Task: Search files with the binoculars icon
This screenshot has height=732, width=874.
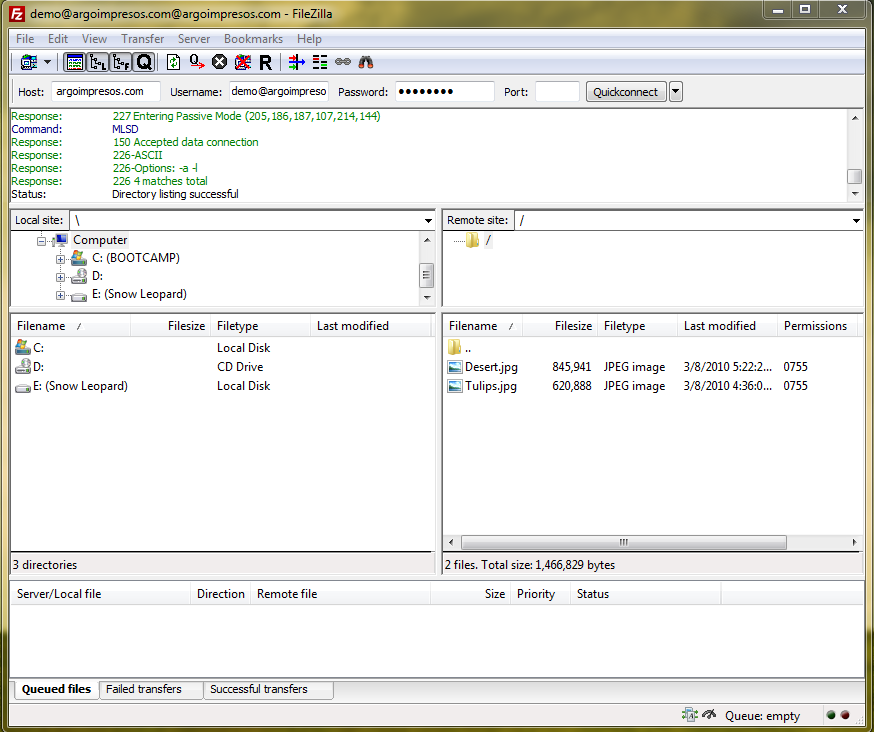Action: tap(366, 62)
